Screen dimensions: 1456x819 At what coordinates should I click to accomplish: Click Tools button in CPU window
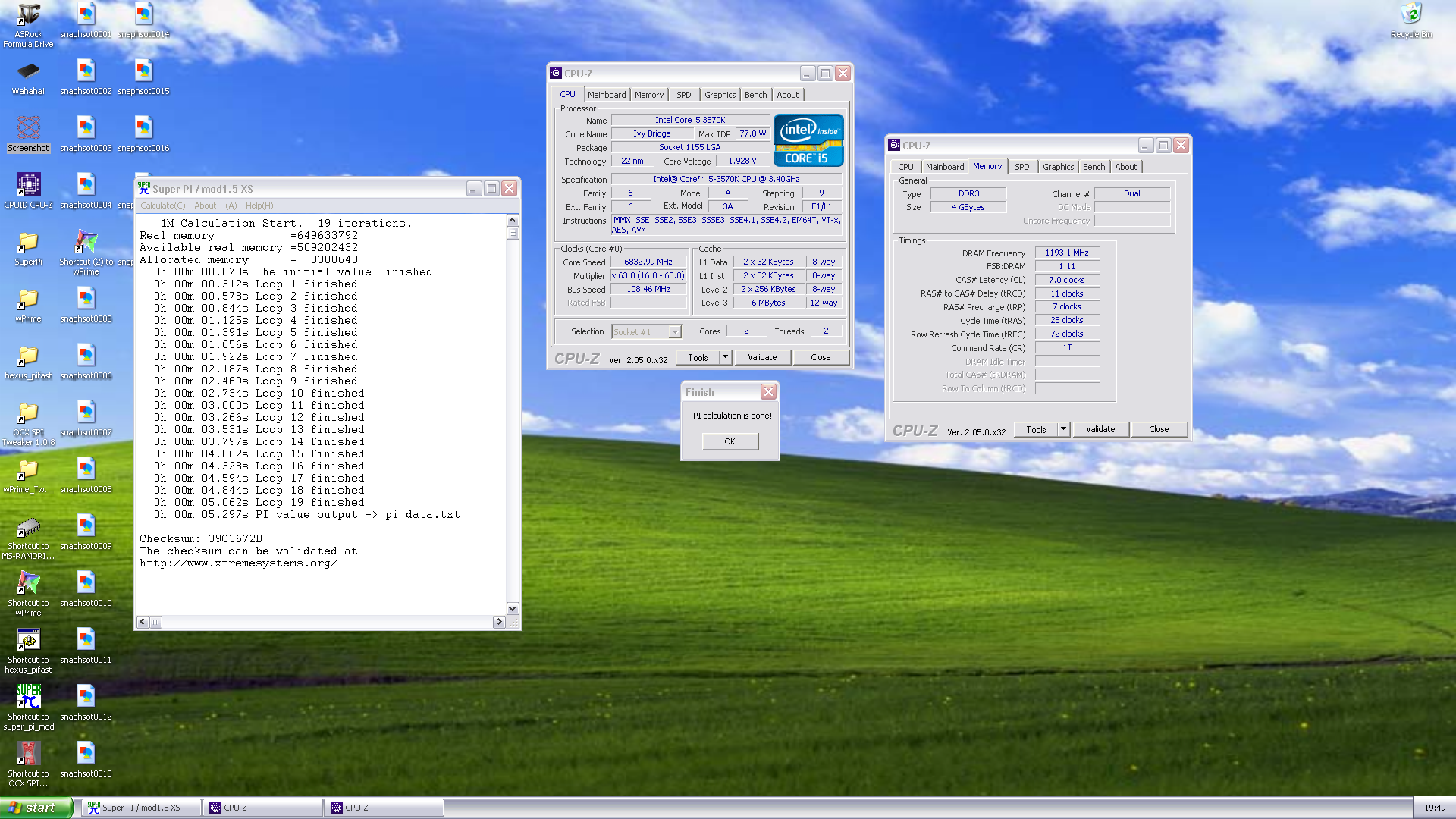click(x=698, y=357)
